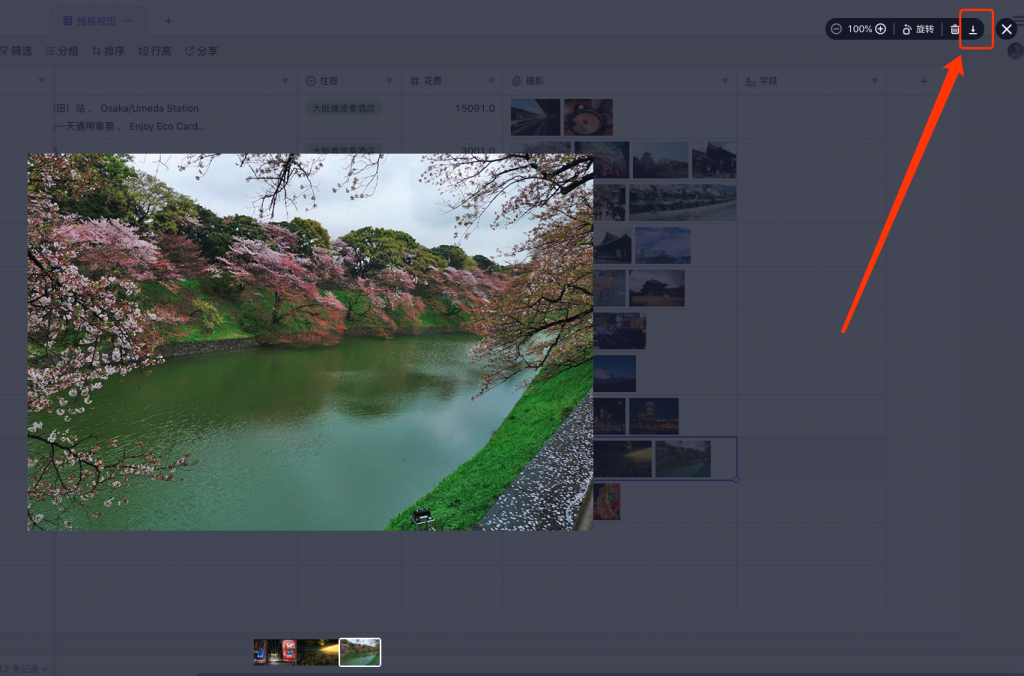This screenshot has width=1024, height=676.
Task: Delete the image with trash icon
Action: pyautogui.click(x=955, y=29)
